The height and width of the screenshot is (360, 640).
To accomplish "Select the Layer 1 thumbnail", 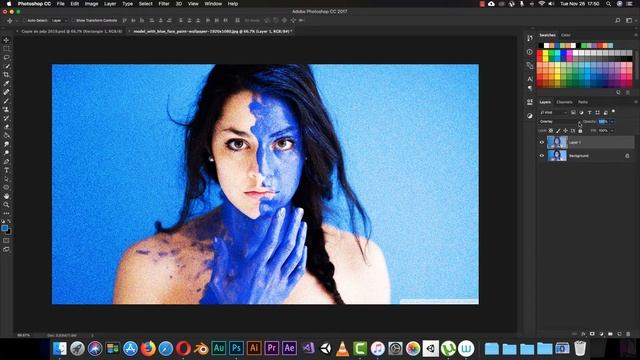I will tap(557, 142).
